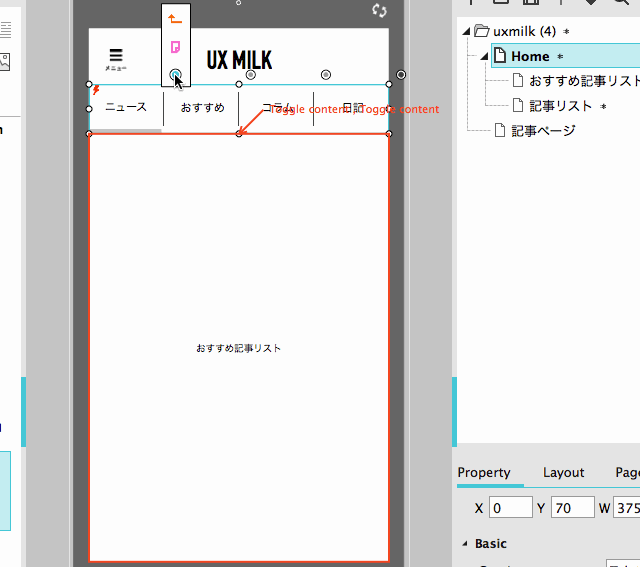Screen dimensions: 640x567
Task: Collapse the uxmilk project tree node
Action: pos(467,31)
